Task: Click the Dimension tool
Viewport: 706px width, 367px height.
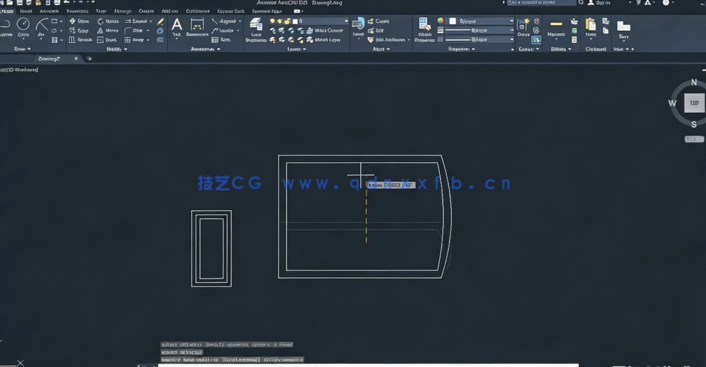Action: (197, 27)
